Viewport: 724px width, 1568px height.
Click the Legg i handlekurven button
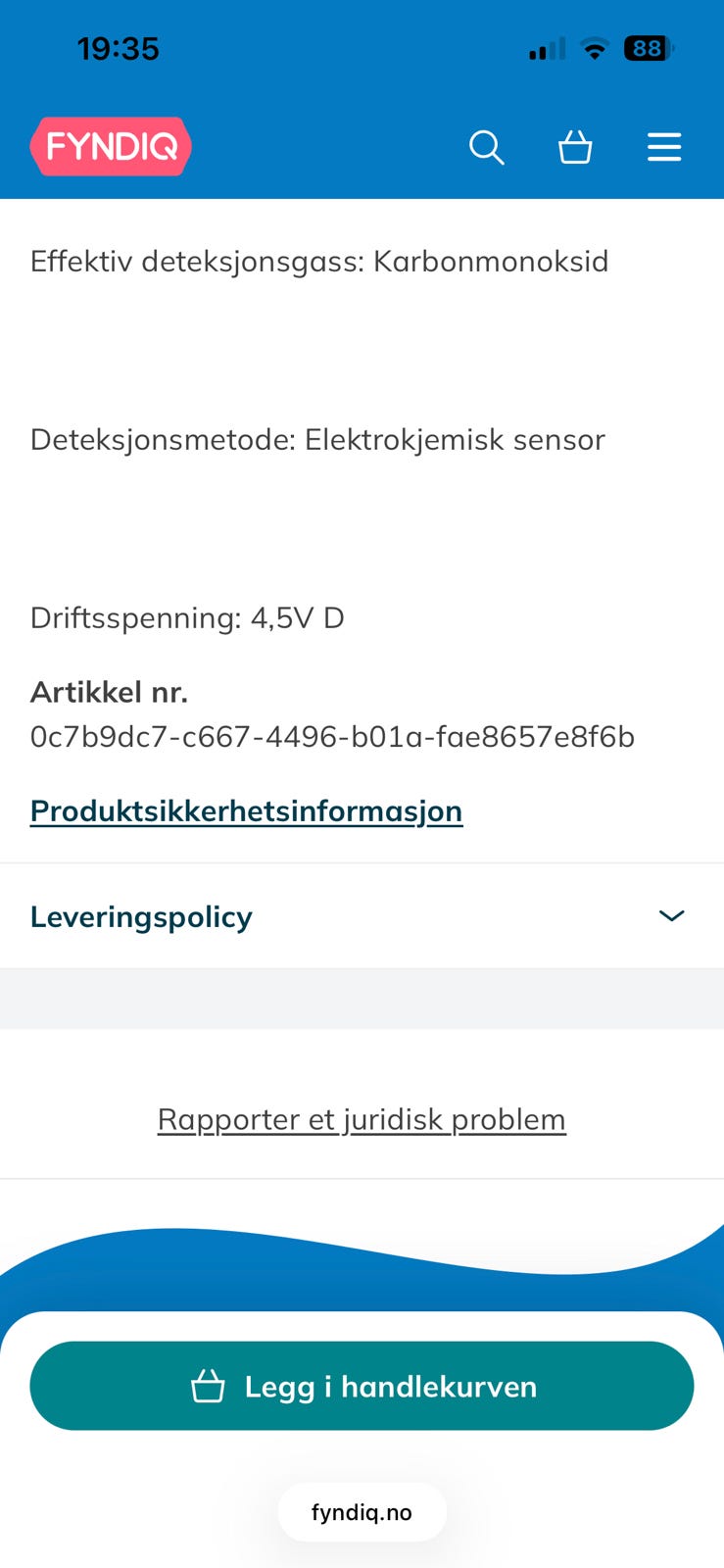(x=362, y=1386)
